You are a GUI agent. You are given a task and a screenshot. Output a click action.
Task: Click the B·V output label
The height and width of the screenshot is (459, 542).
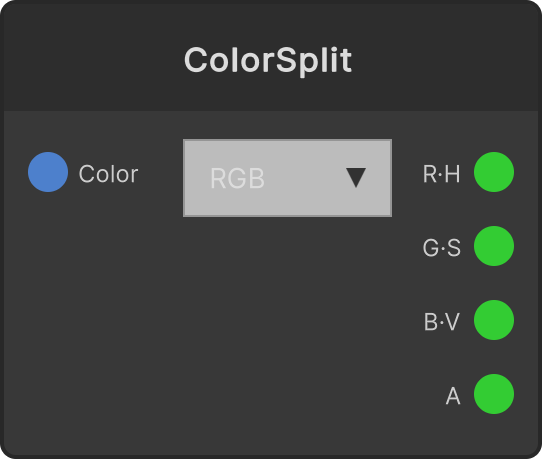pos(442,322)
